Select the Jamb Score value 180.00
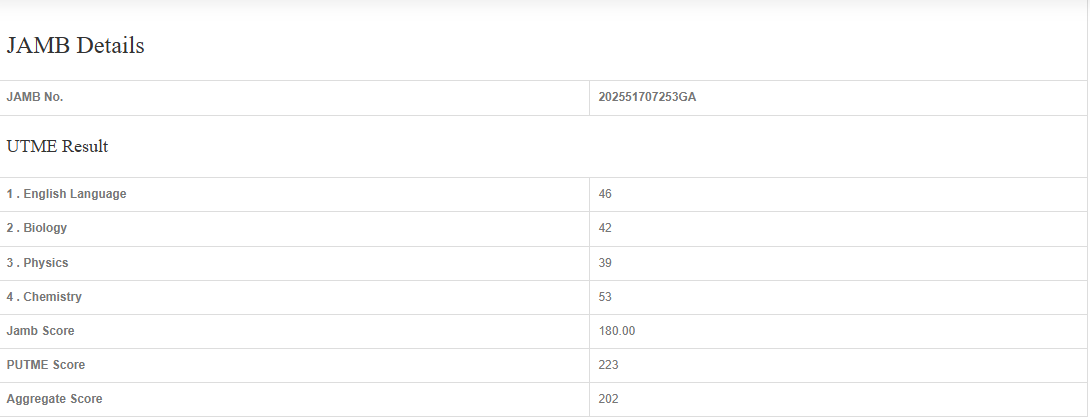This screenshot has height=417, width=1090. click(x=617, y=331)
